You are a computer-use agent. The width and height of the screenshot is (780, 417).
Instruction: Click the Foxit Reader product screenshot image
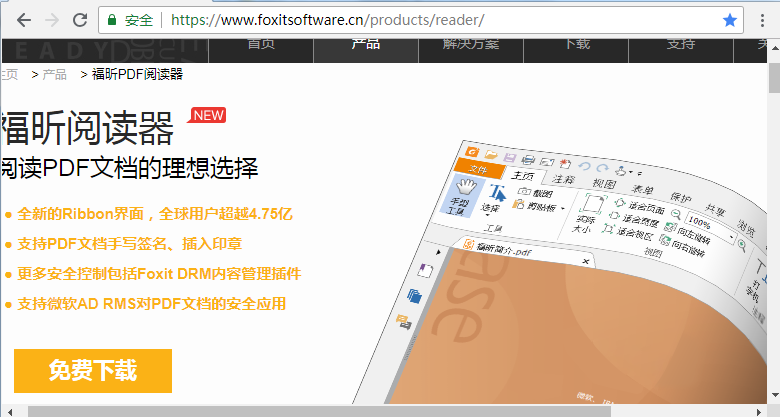pos(560,274)
